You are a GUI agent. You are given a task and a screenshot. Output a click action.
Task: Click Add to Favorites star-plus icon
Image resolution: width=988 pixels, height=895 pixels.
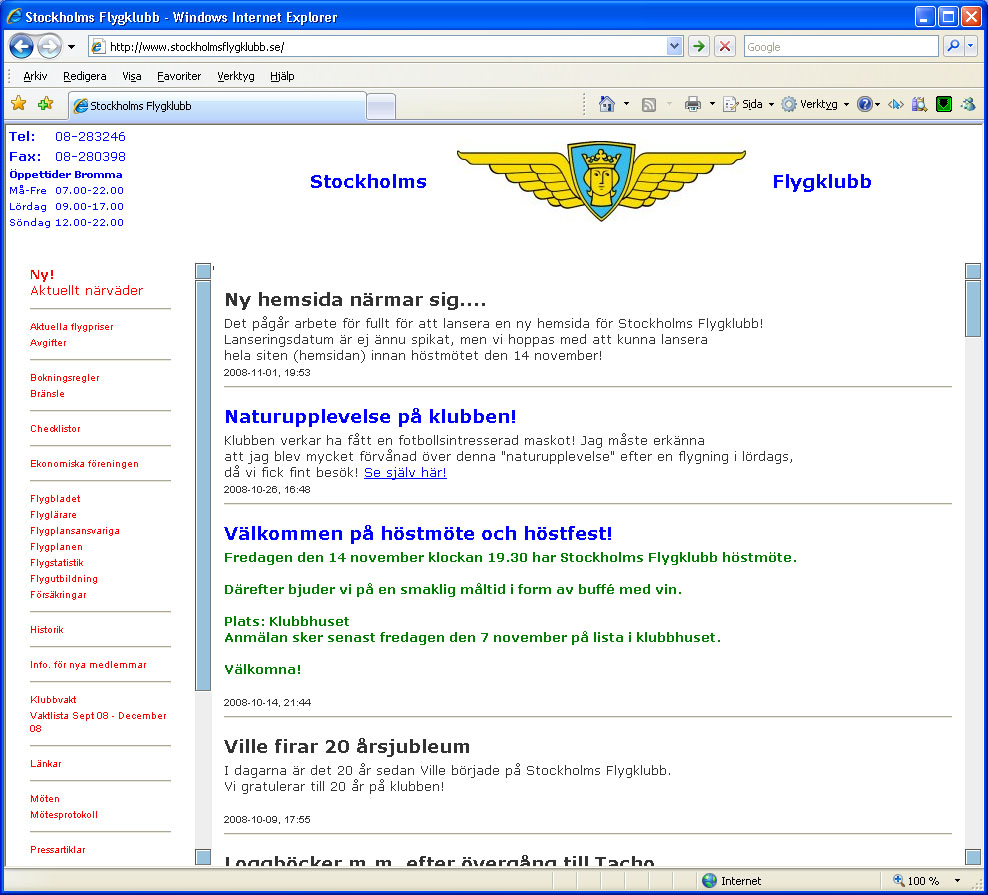tap(45, 103)
